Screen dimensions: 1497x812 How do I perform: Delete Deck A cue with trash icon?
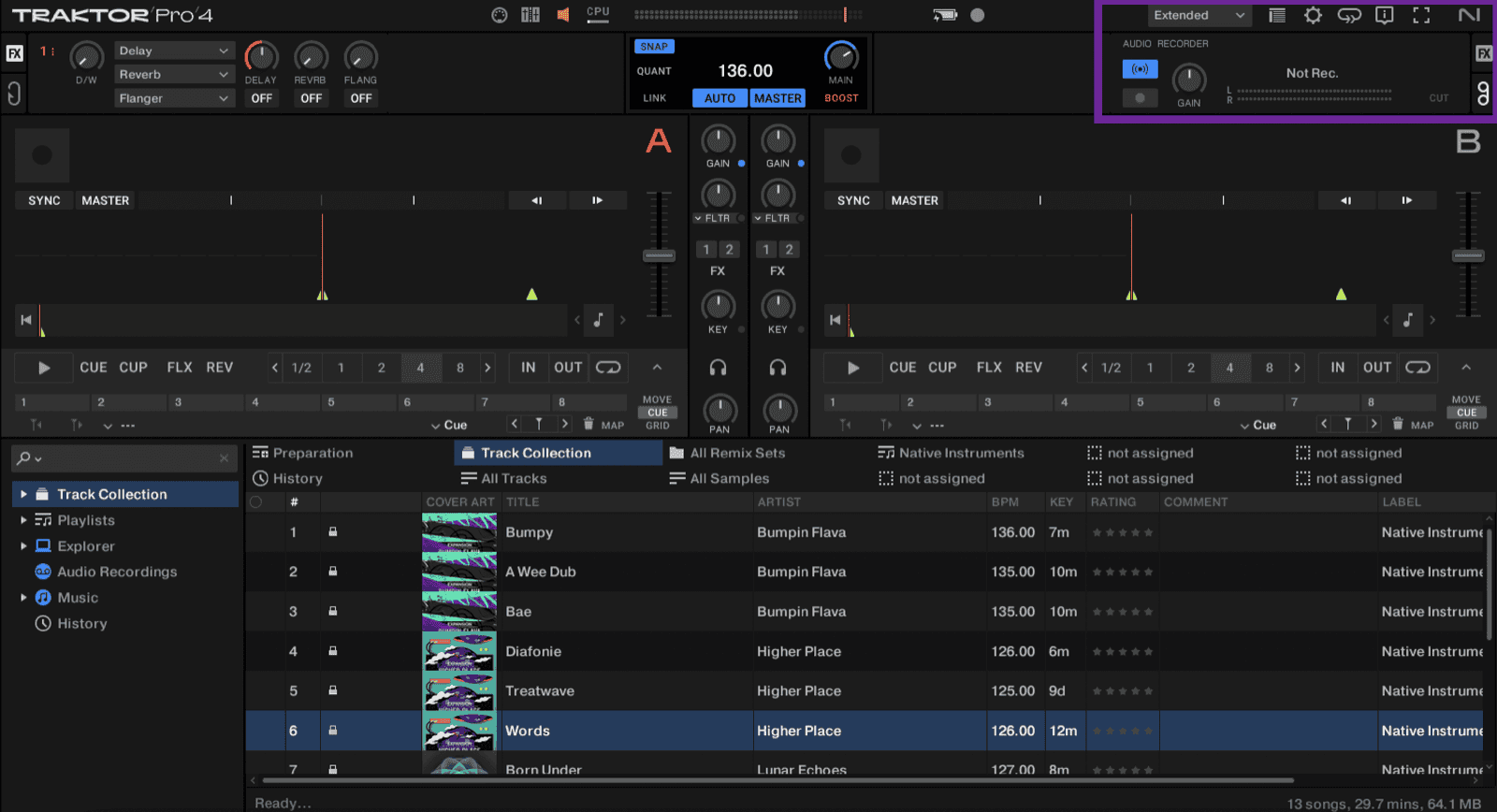point(589,424)
